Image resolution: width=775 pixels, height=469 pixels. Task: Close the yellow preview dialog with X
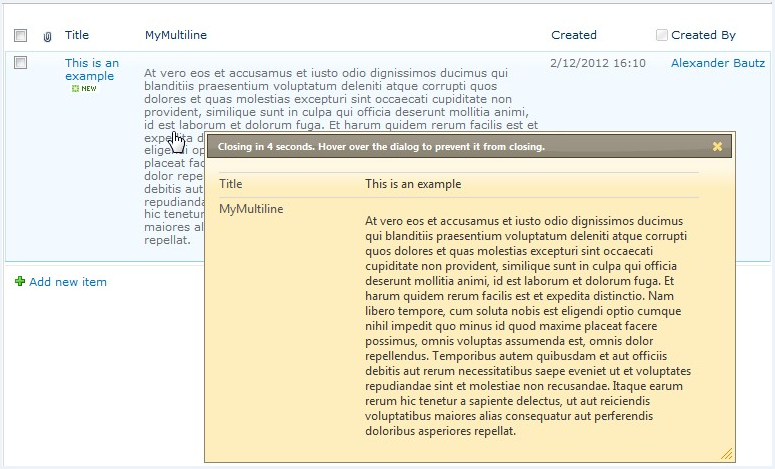pos(717,146)
